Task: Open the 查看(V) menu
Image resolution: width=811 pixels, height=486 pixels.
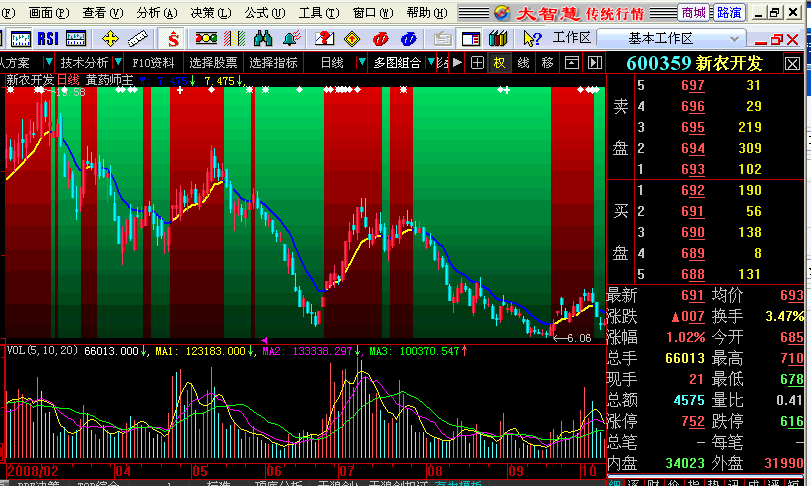Action: click(x=102, y=12)
